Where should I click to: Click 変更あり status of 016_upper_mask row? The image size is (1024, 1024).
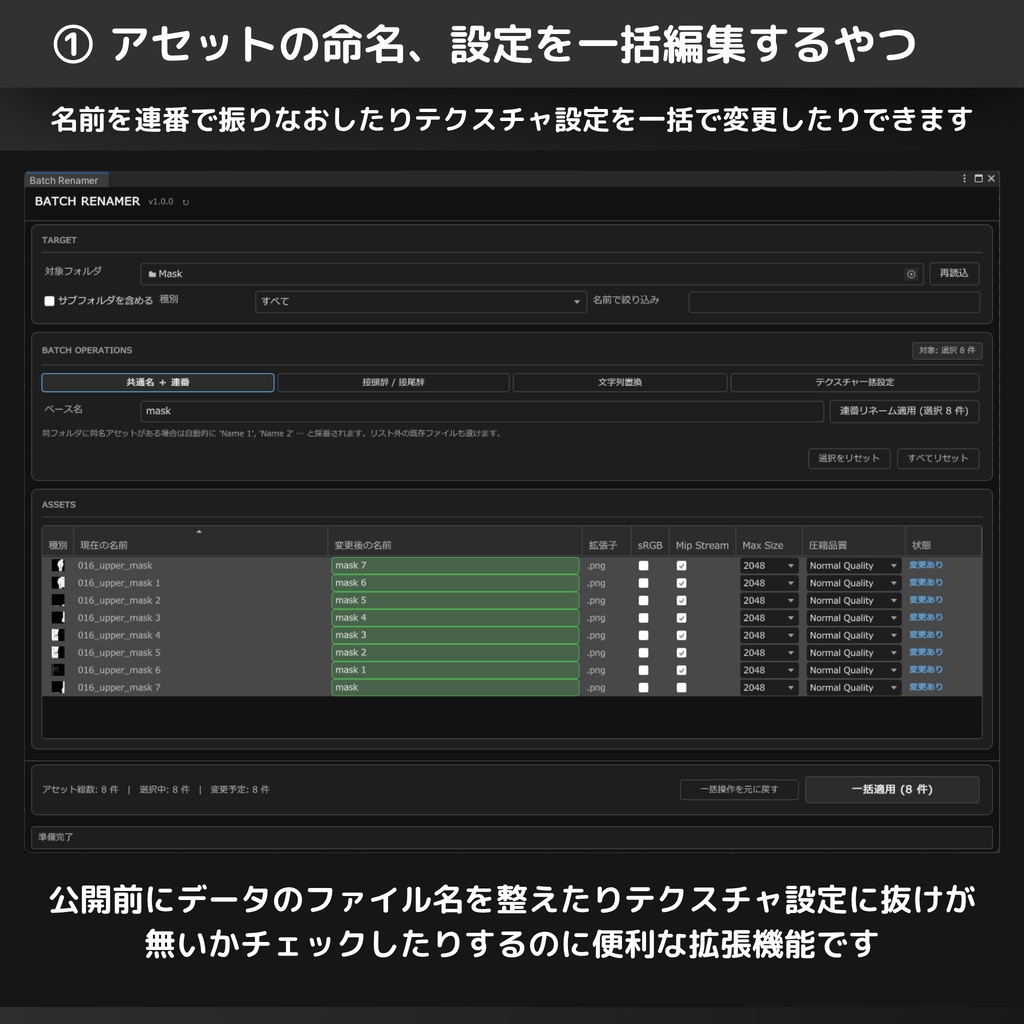coord(925,565)
